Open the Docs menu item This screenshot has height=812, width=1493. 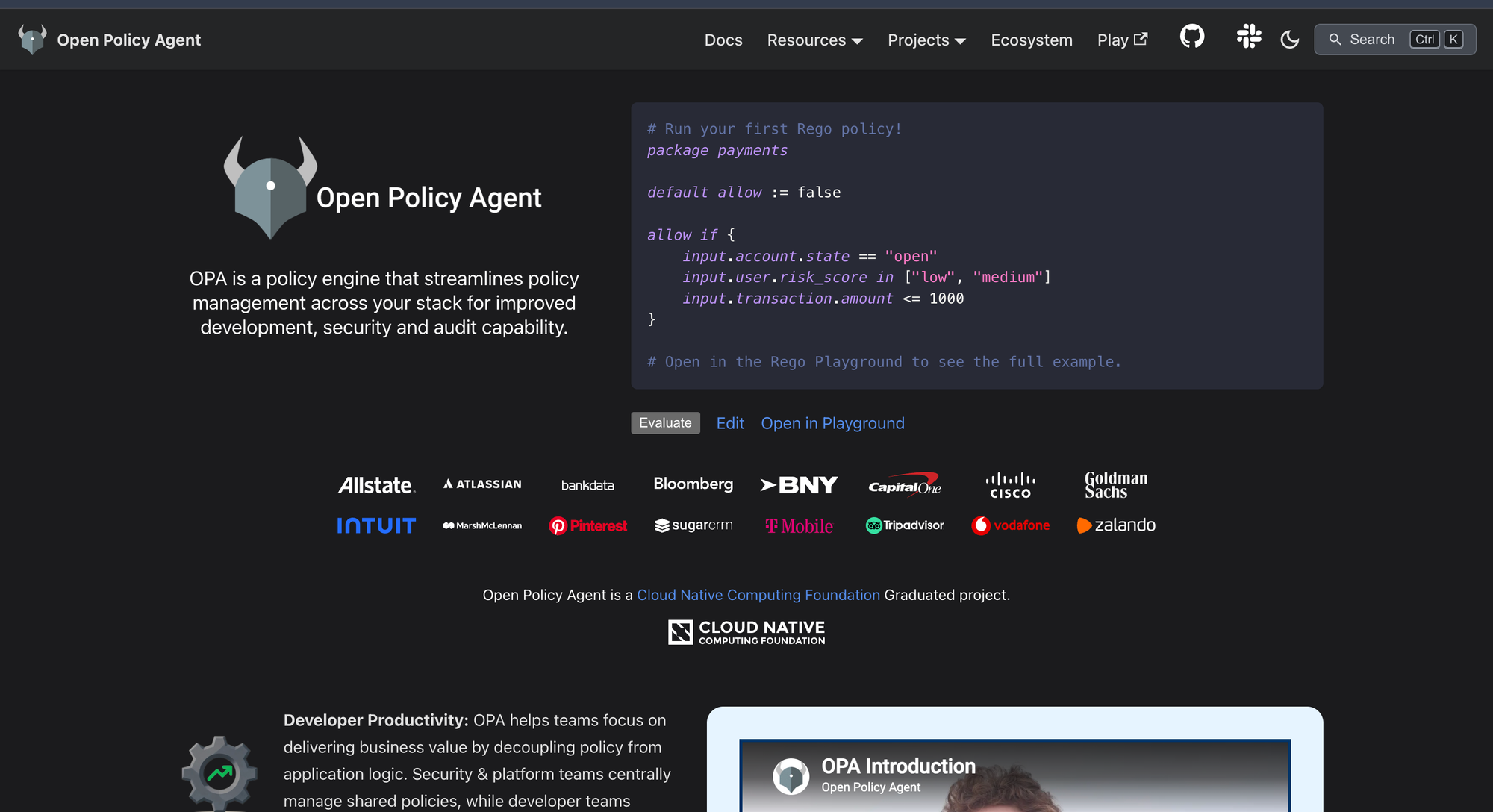pos(723,40)
